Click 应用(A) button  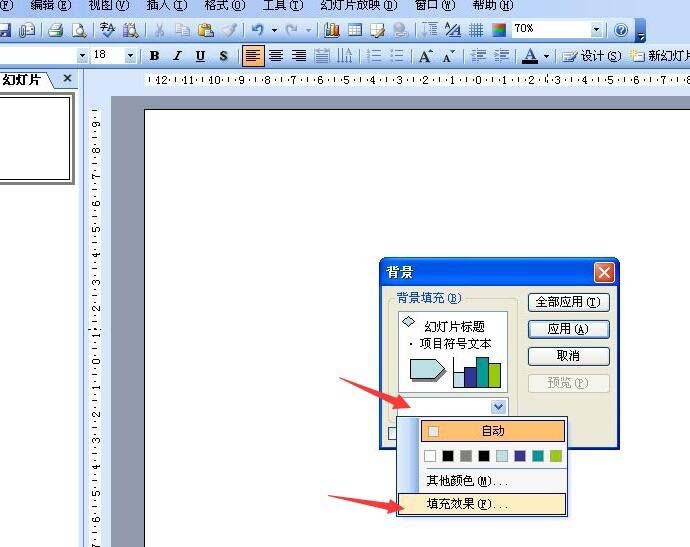(x=569, y=329)
